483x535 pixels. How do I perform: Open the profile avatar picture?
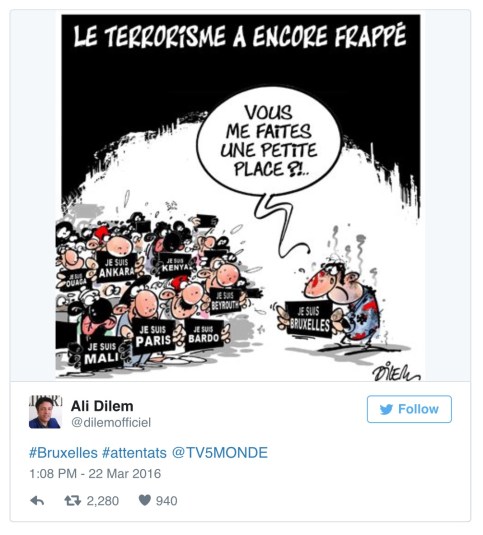45,412
